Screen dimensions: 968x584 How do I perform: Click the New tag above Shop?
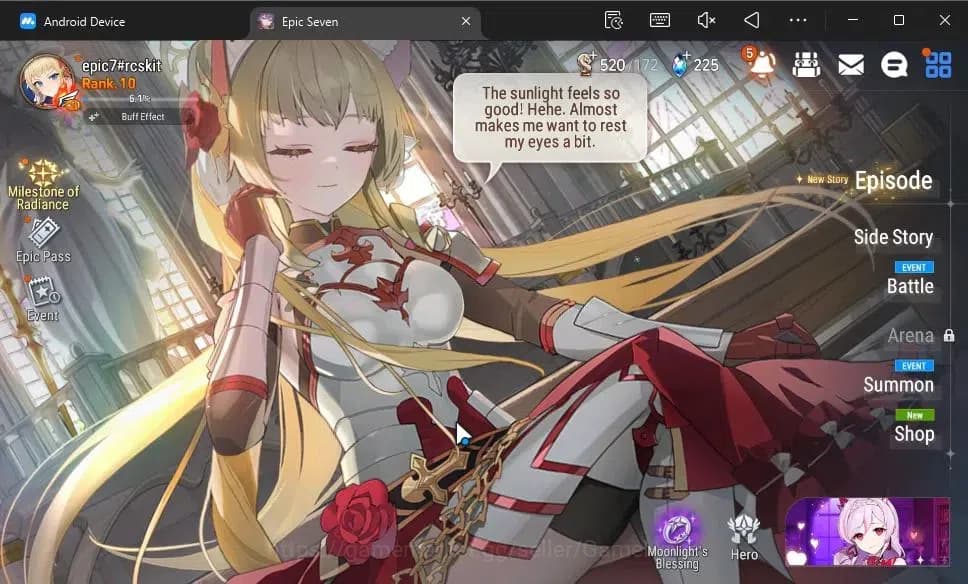tap(914, 415)
